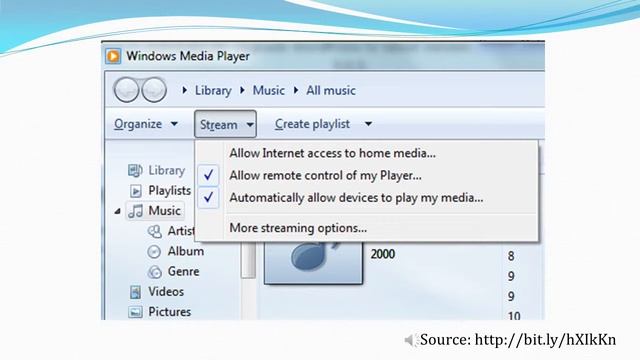This screenshot has width=640, height=360.
Task: Go forward with the round Forward button
Action: (x=154, y=90)
